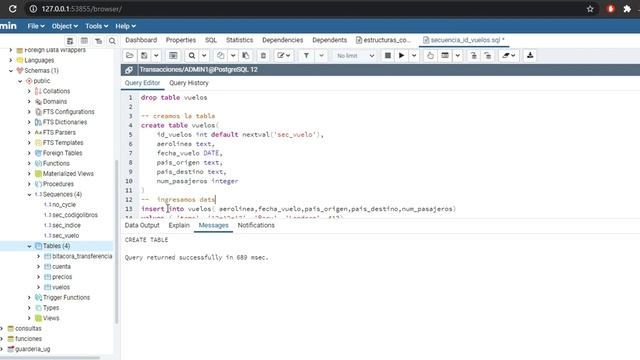
Task: Click the find magnifier toolbar icon
Action: (191, 56)
